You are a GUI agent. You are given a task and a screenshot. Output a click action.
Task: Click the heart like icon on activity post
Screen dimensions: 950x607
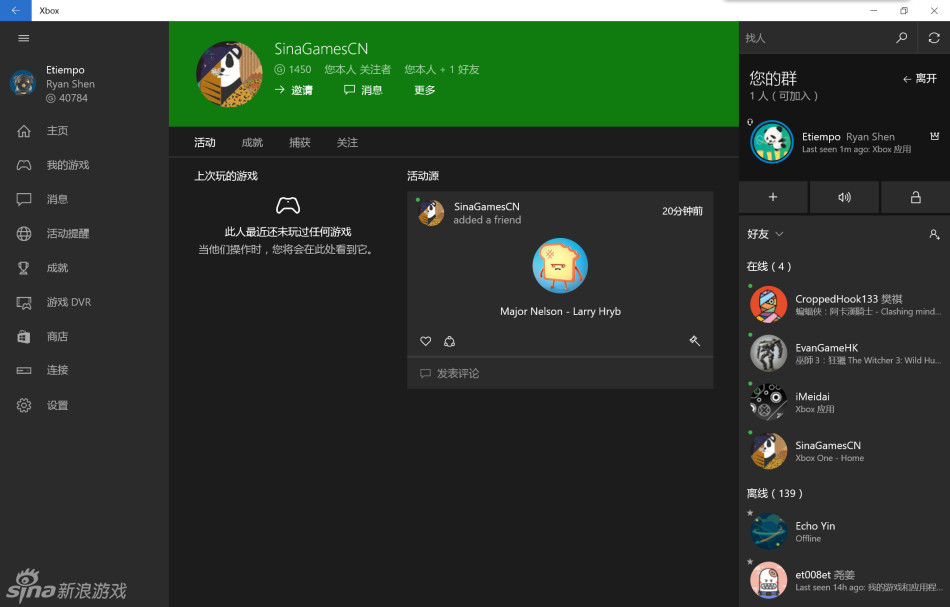pos(426,341)
